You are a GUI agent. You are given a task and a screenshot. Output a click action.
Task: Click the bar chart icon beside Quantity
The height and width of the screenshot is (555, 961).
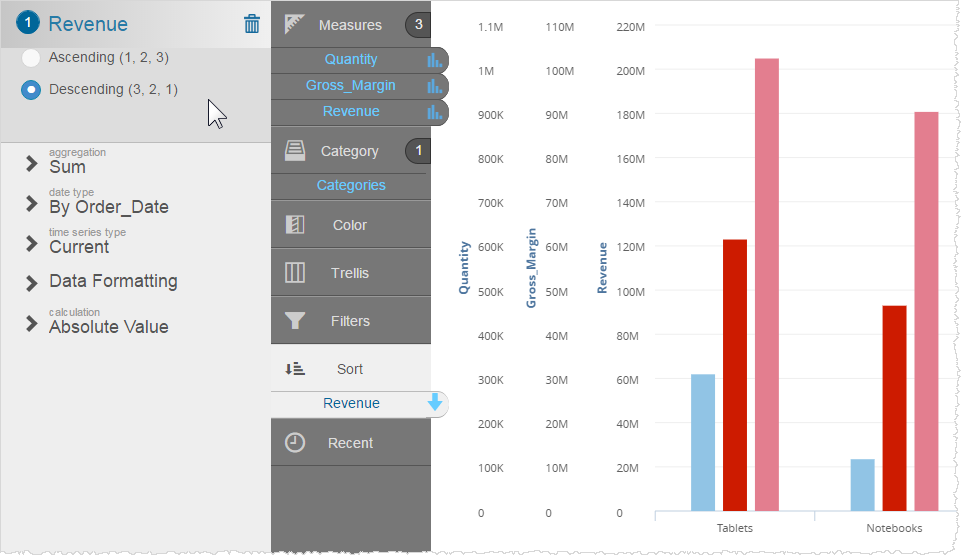tap(434, 60)
